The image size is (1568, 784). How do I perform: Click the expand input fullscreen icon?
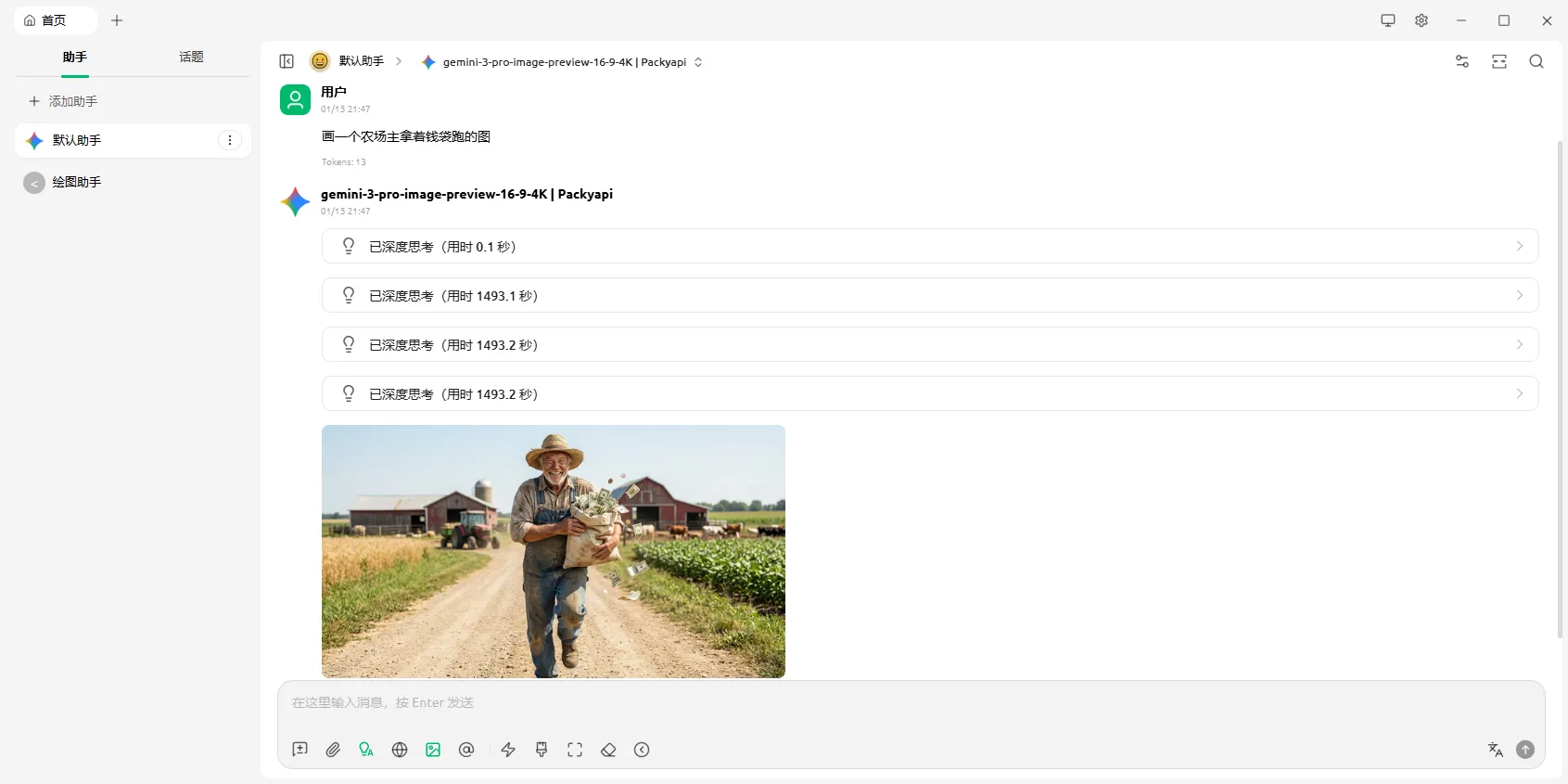pos(575,750)
